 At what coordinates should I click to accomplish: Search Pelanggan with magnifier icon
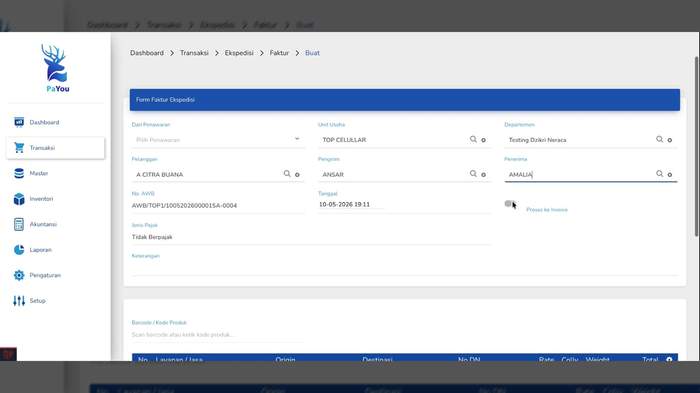(x=287, y=174)
